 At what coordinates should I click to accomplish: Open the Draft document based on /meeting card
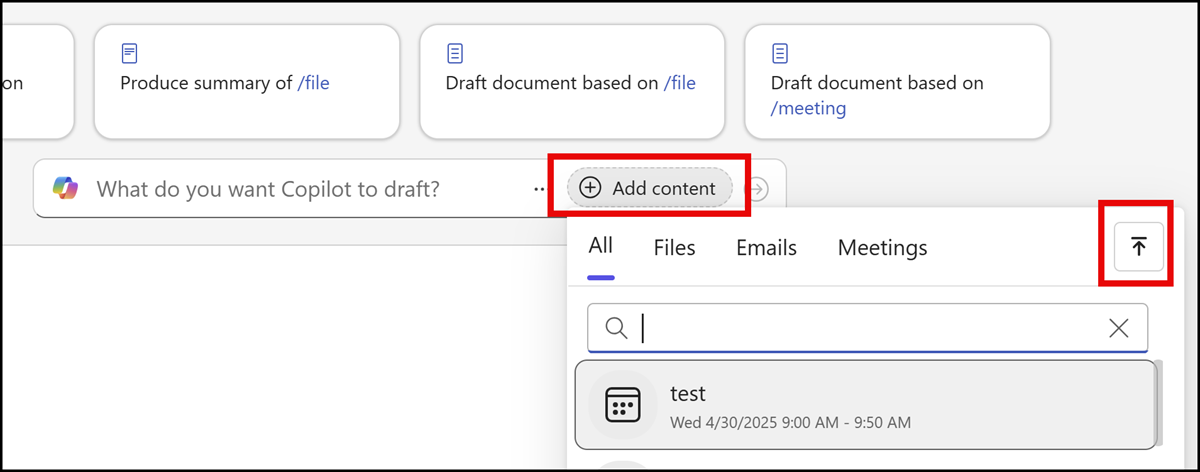897,81
